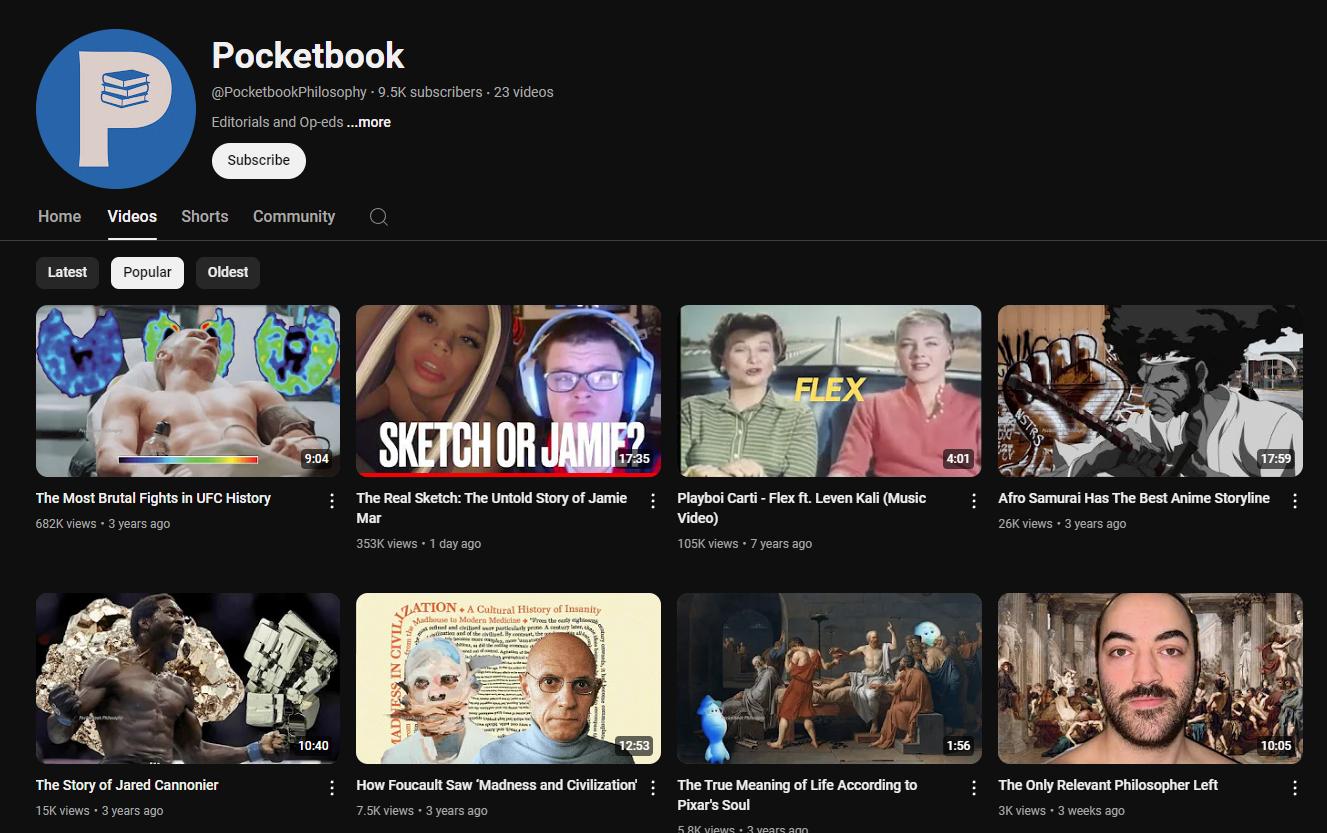Click the Pocketbook channel name heading
The image size is (1327, 833).
click(308, 55)
